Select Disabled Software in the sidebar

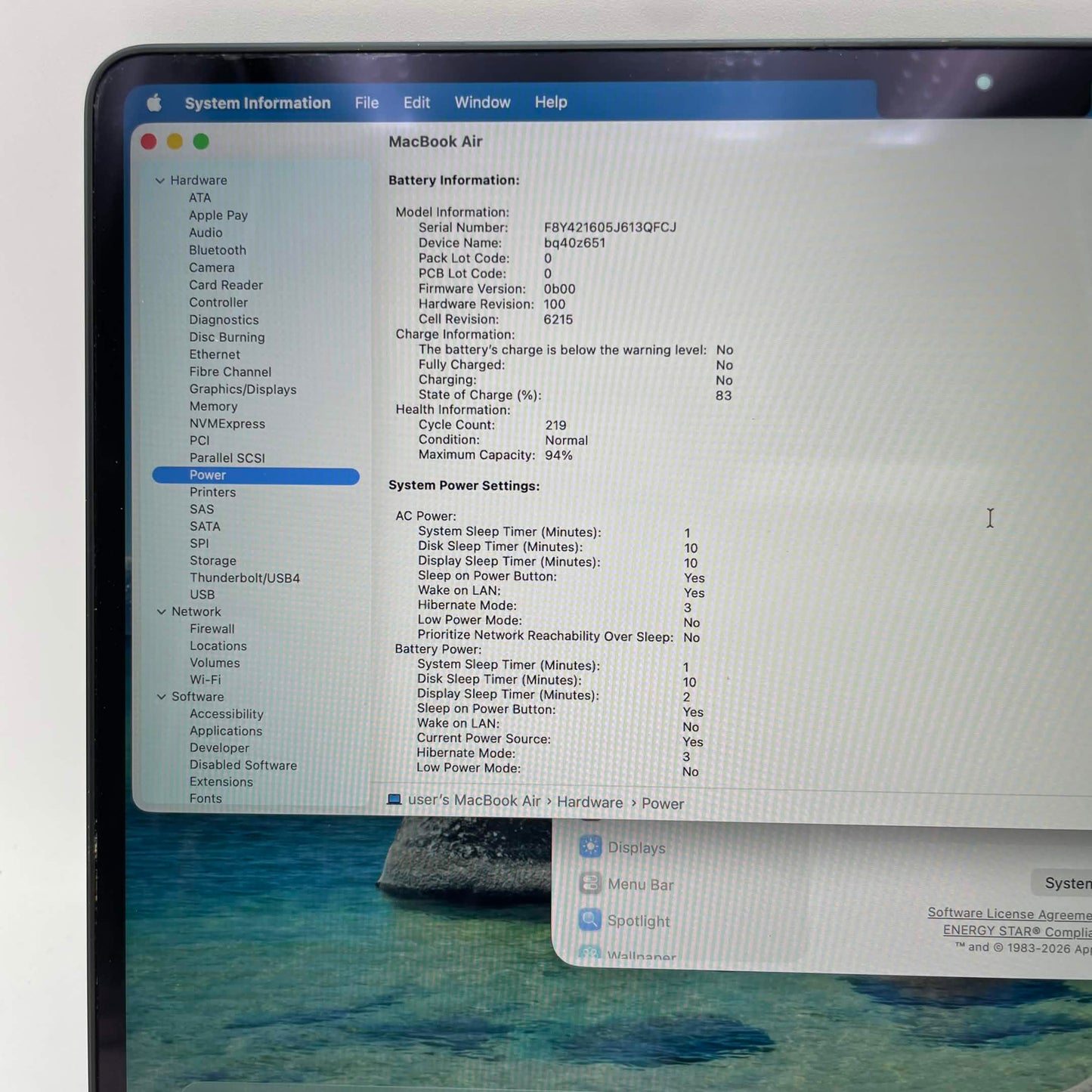[243, 766]
